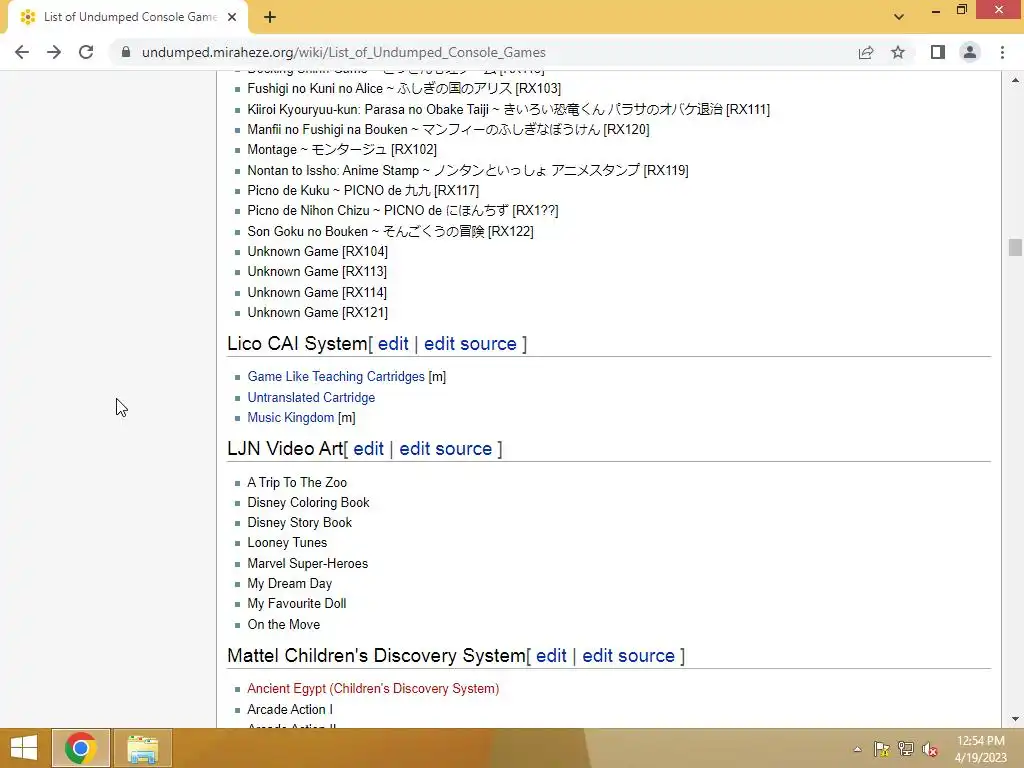
Task: Click the site security lock icon
Action: click(126, 52)
